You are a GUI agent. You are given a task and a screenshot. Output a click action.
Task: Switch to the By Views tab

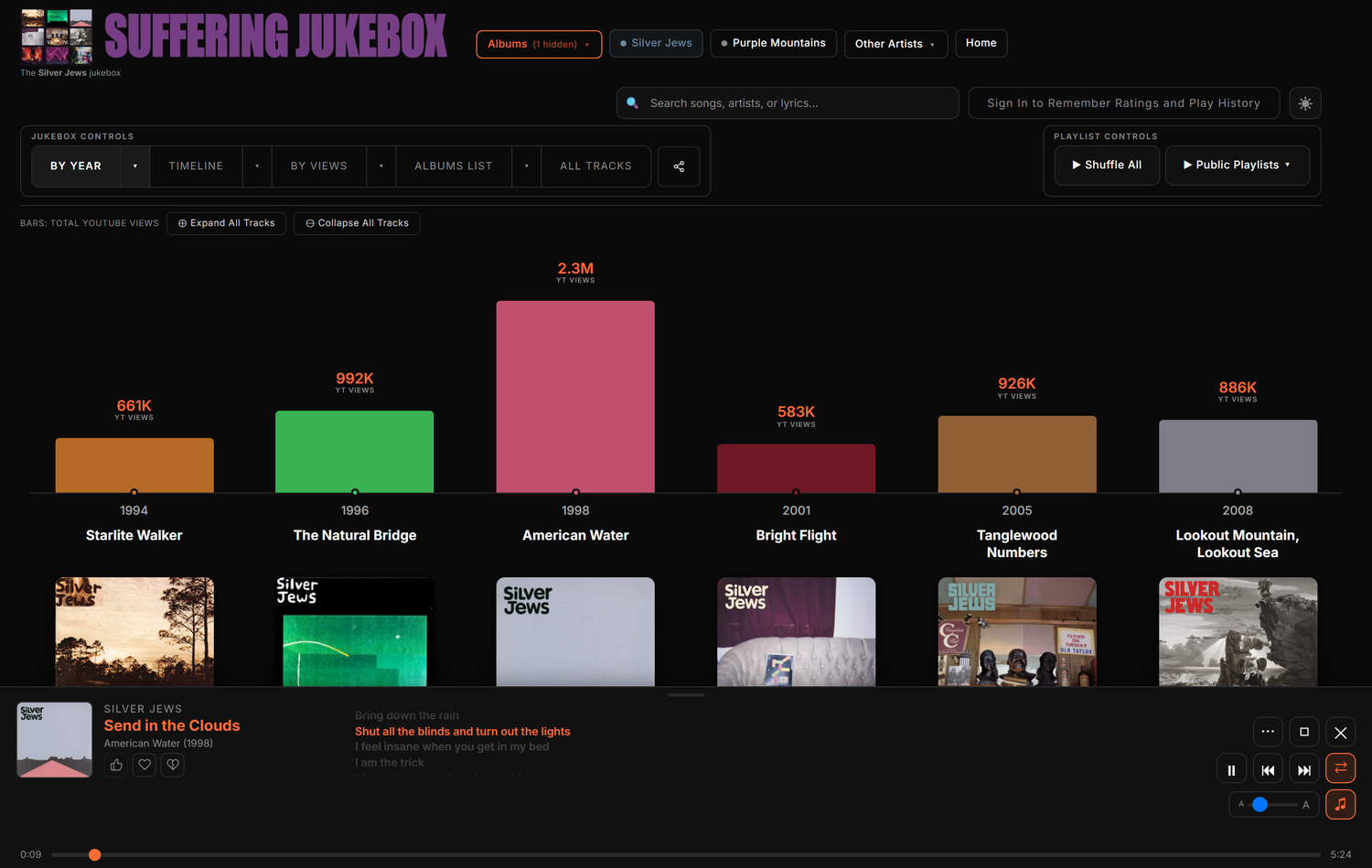click(x=319, y=166)
